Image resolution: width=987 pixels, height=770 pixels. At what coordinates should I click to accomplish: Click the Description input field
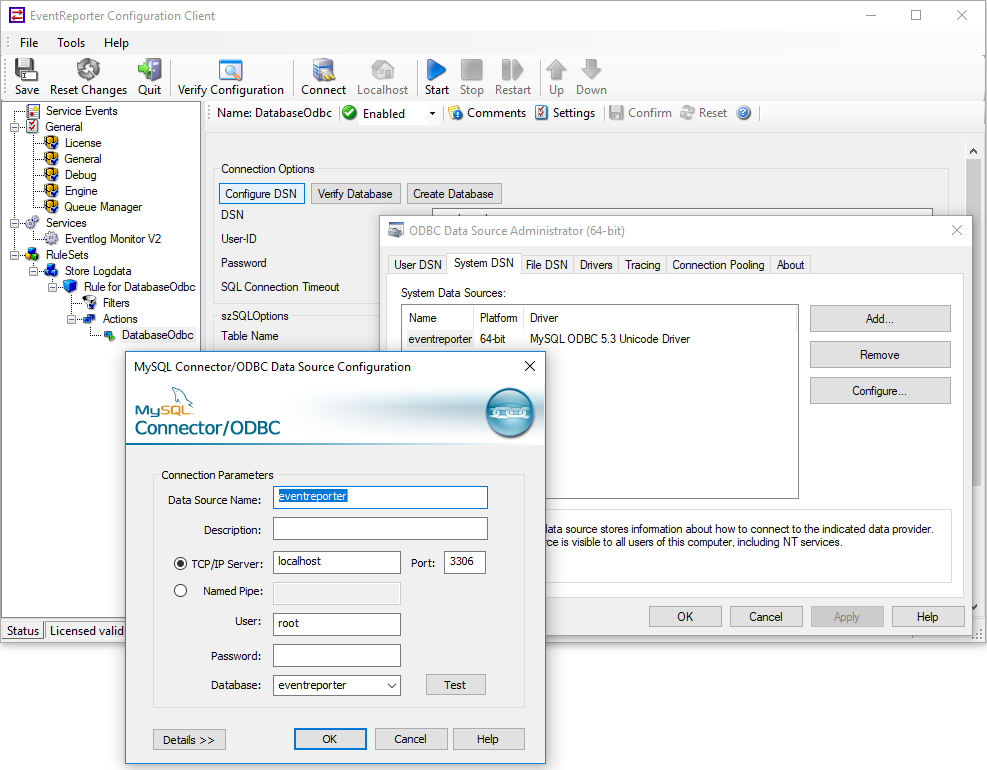(x=380, y=529)
